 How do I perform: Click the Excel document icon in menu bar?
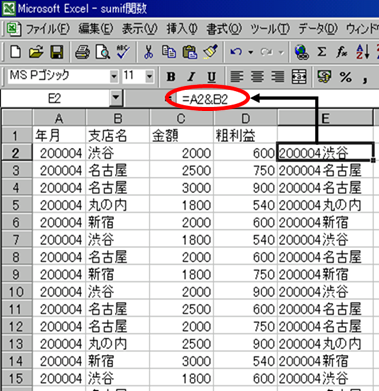14,29
